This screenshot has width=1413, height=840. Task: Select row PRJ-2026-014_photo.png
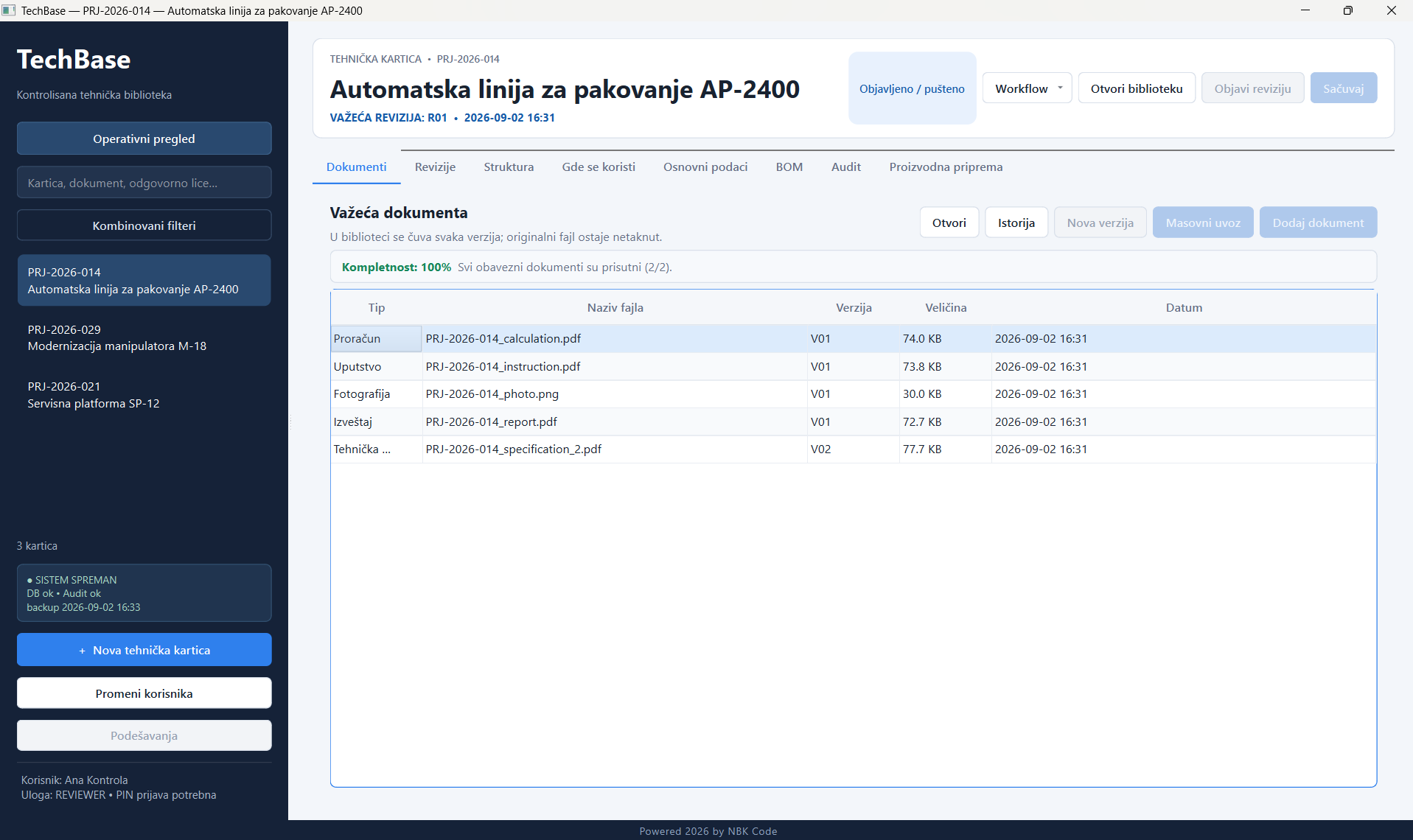854,394
